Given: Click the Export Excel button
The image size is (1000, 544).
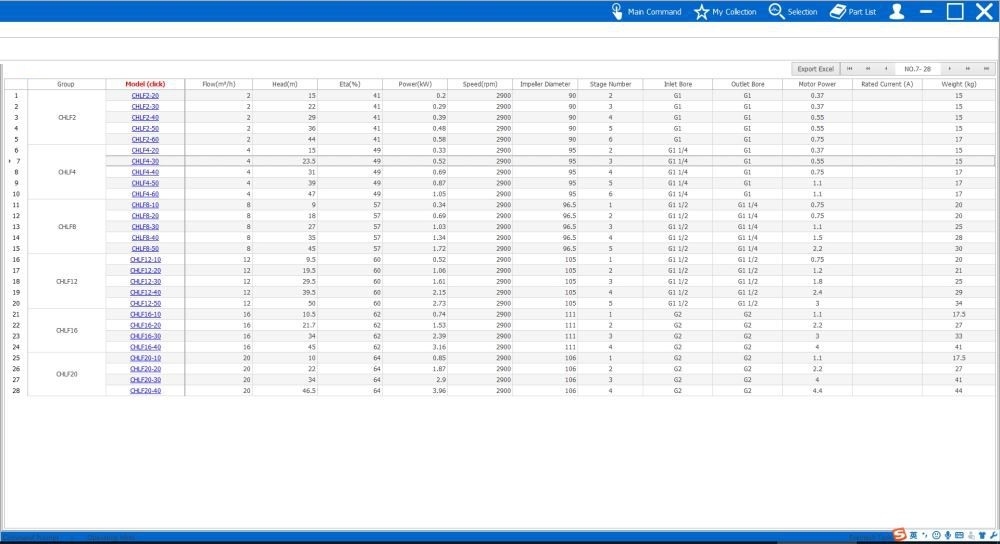Looking at the screenshot, I should coord(815,69).
